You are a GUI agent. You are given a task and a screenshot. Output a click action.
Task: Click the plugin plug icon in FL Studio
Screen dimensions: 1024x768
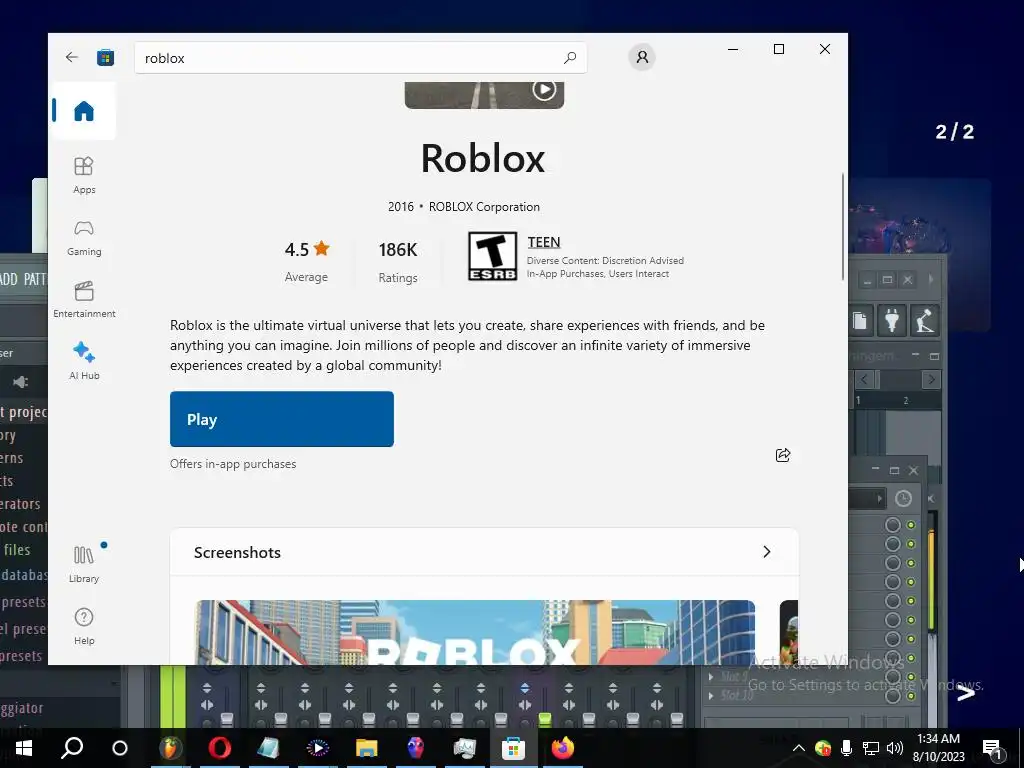[x=892, y=321]
